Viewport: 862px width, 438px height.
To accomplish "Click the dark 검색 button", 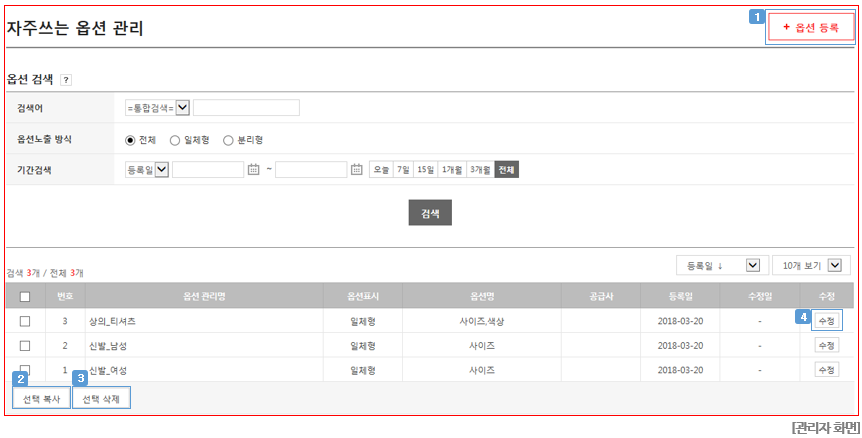I will (x=430, y=213).
